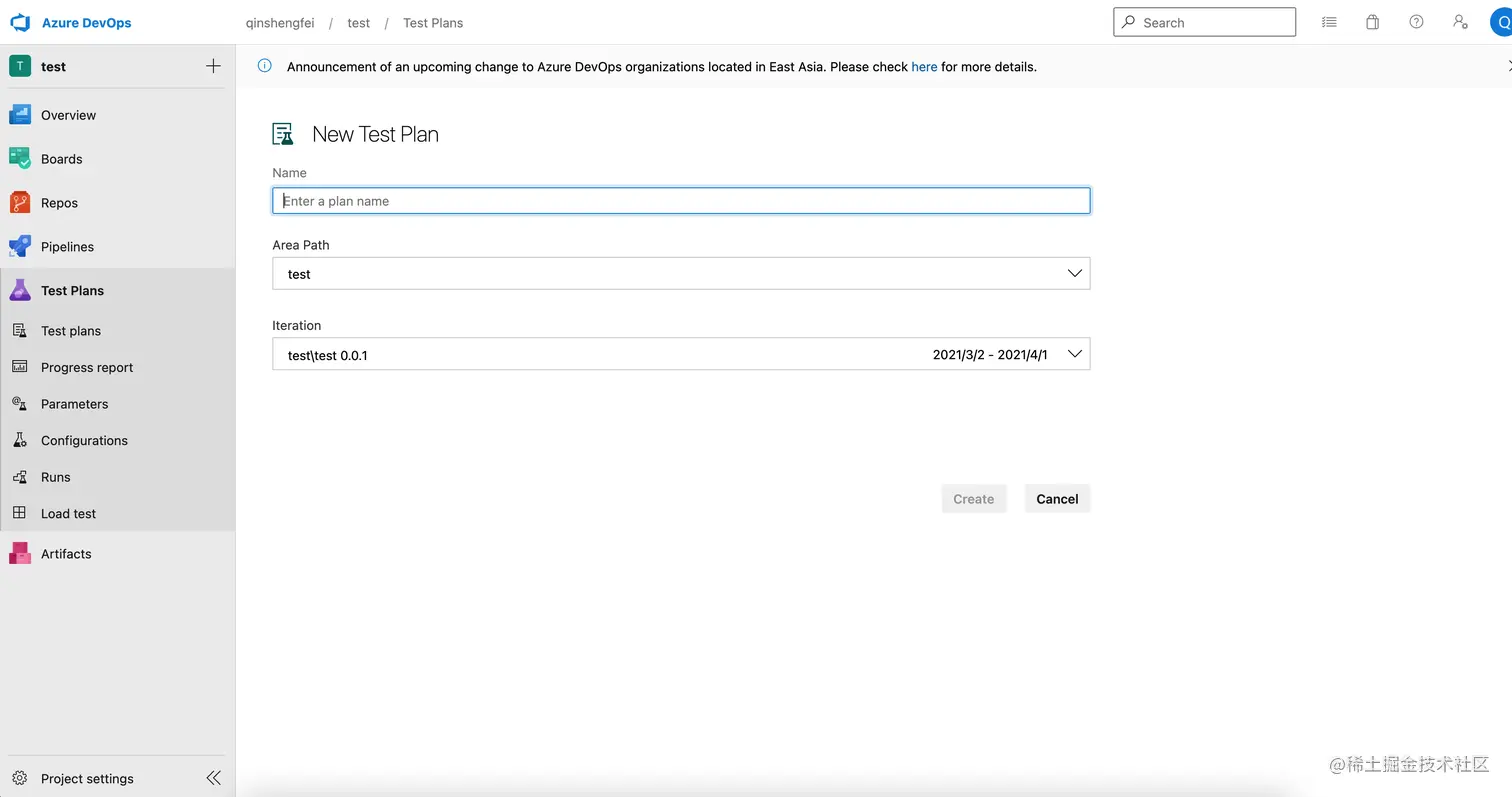This screenshot has height=797, width=1512.
Task: Open the Help question mark icon
Action: [1416, 22]
